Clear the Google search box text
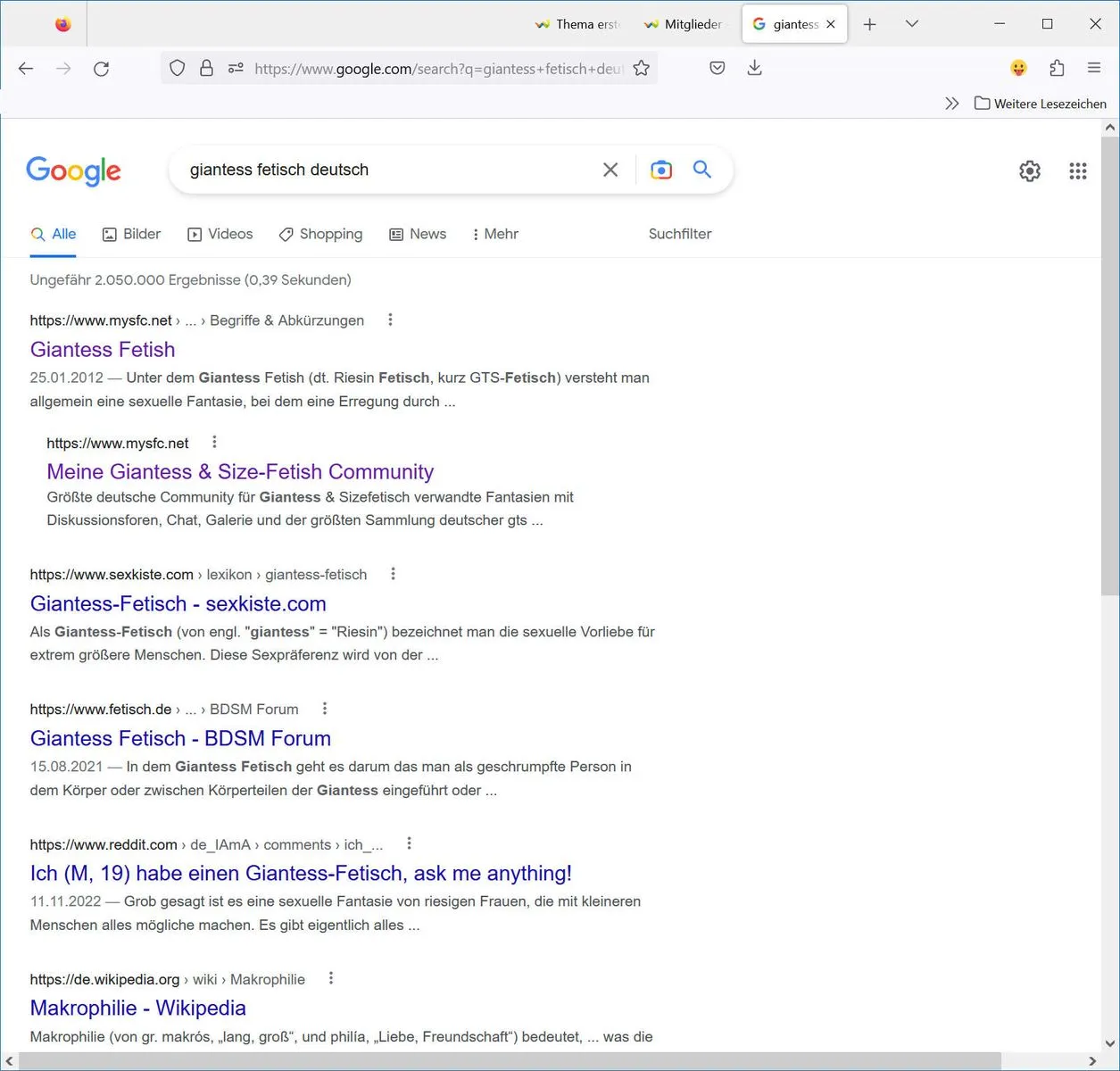This screenshot has width=1120, height=1071. pos(610,170)
